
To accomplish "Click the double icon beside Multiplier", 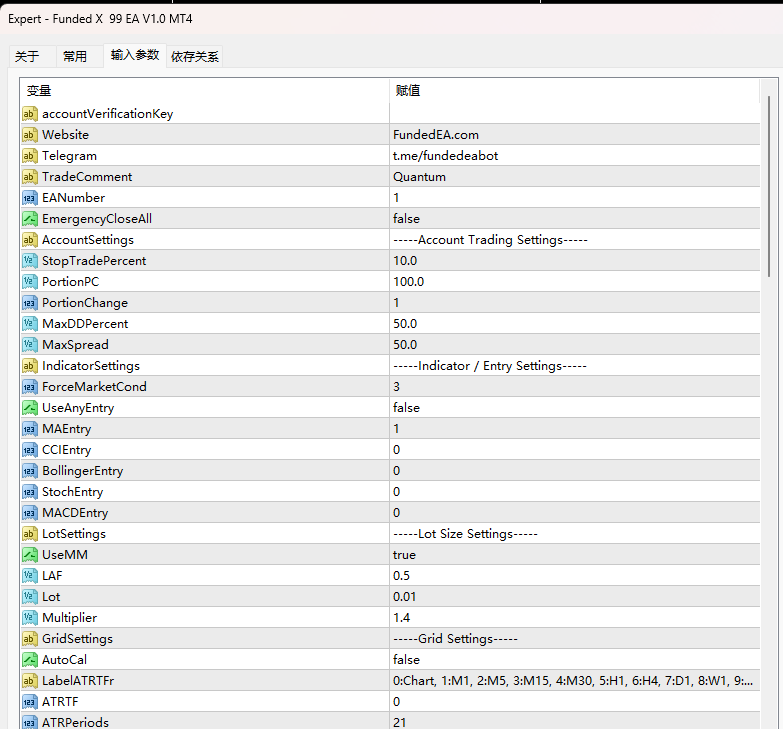I will (29, 618).
